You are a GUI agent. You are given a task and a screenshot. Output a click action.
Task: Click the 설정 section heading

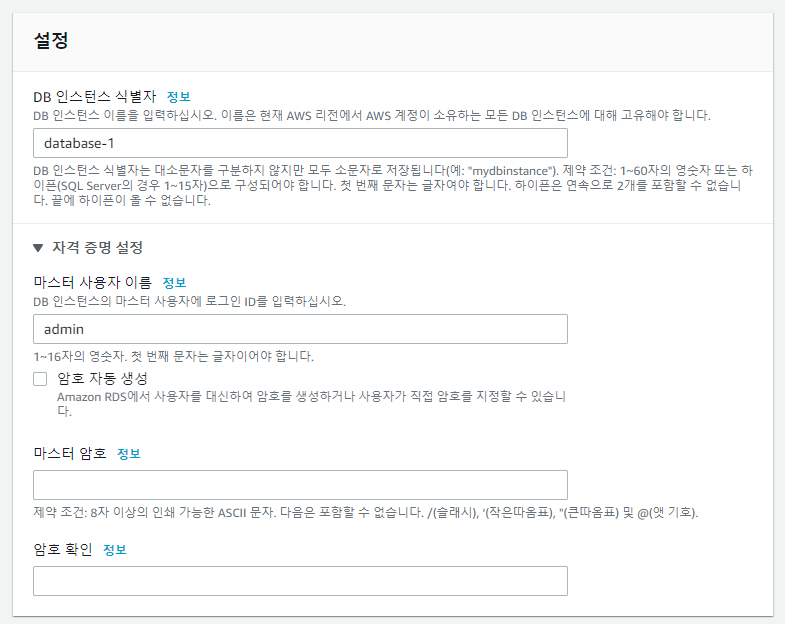[x=51, y=40]
